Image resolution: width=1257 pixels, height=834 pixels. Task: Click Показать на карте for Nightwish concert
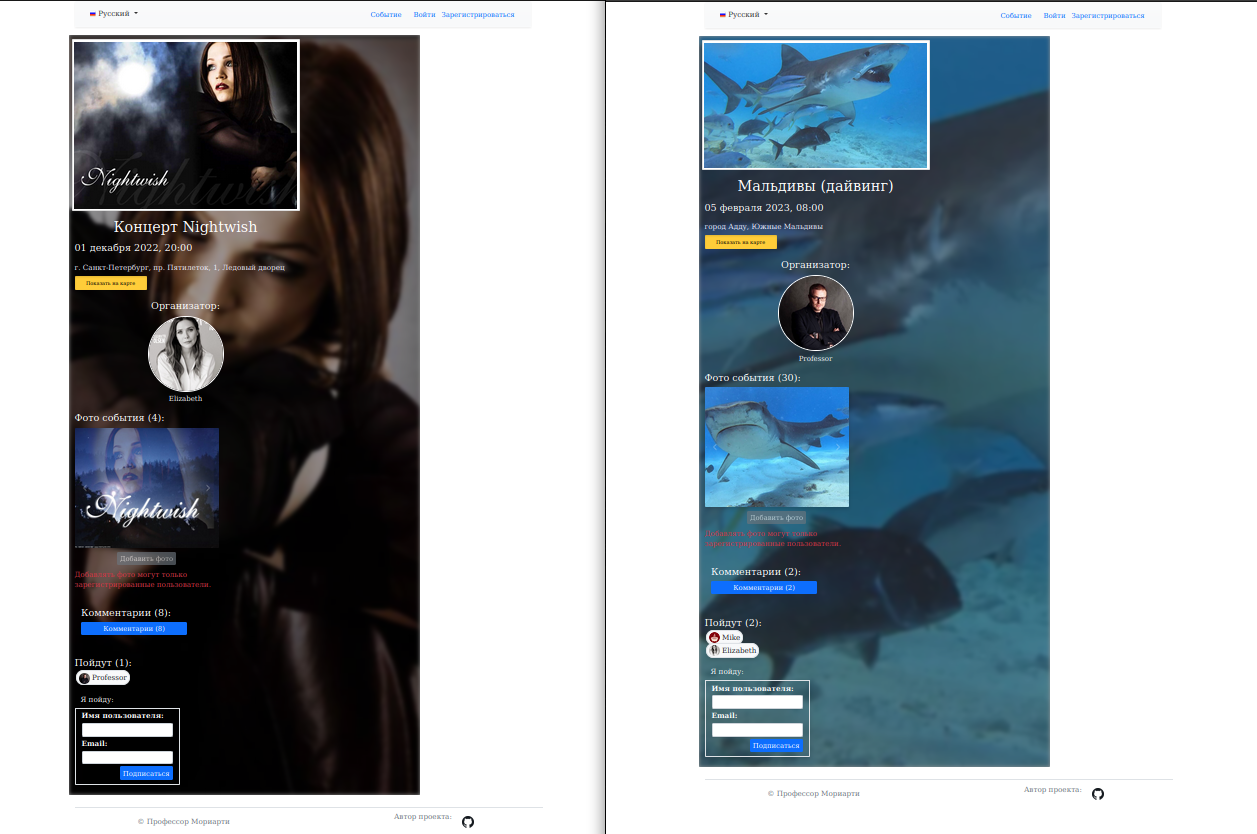pyautogui.click(x=111, y=283)
